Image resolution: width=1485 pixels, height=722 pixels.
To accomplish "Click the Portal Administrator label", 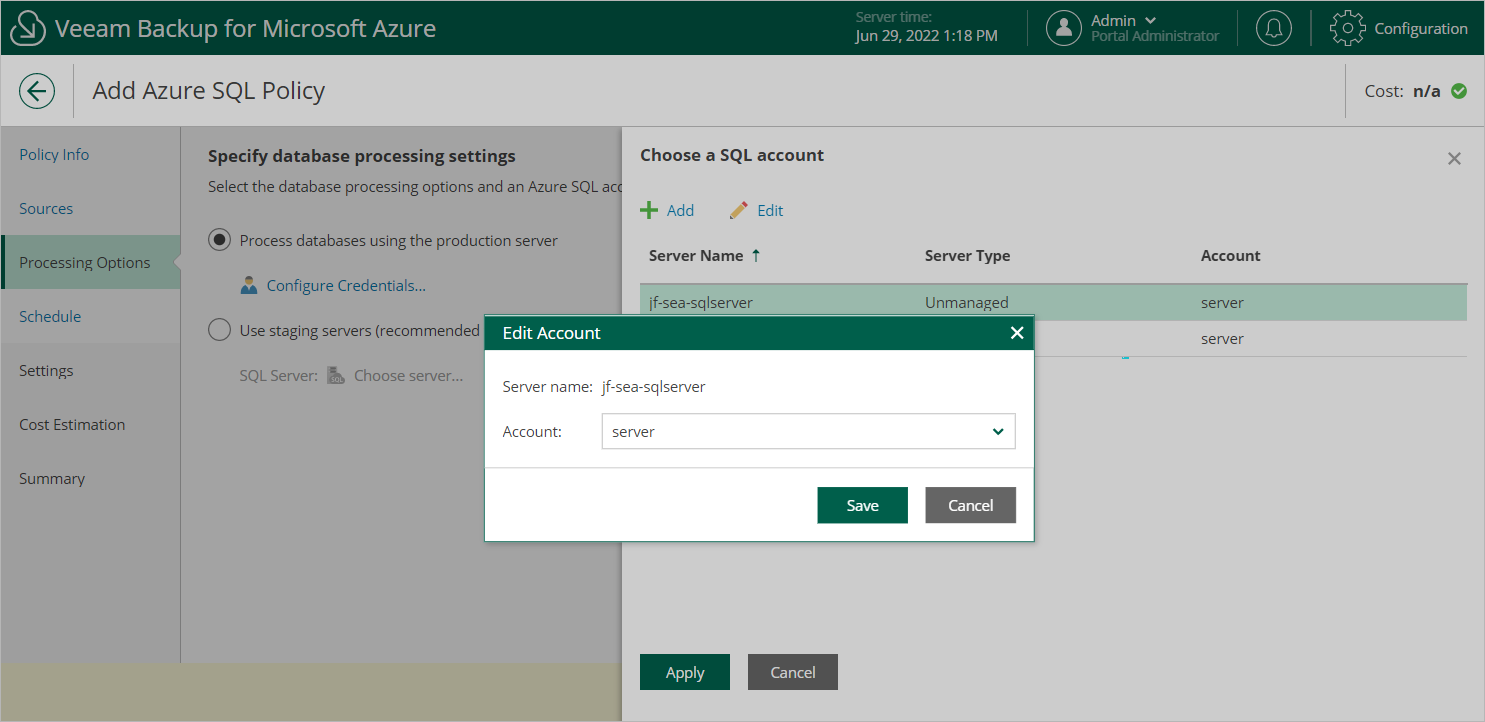I will 1155,37.
